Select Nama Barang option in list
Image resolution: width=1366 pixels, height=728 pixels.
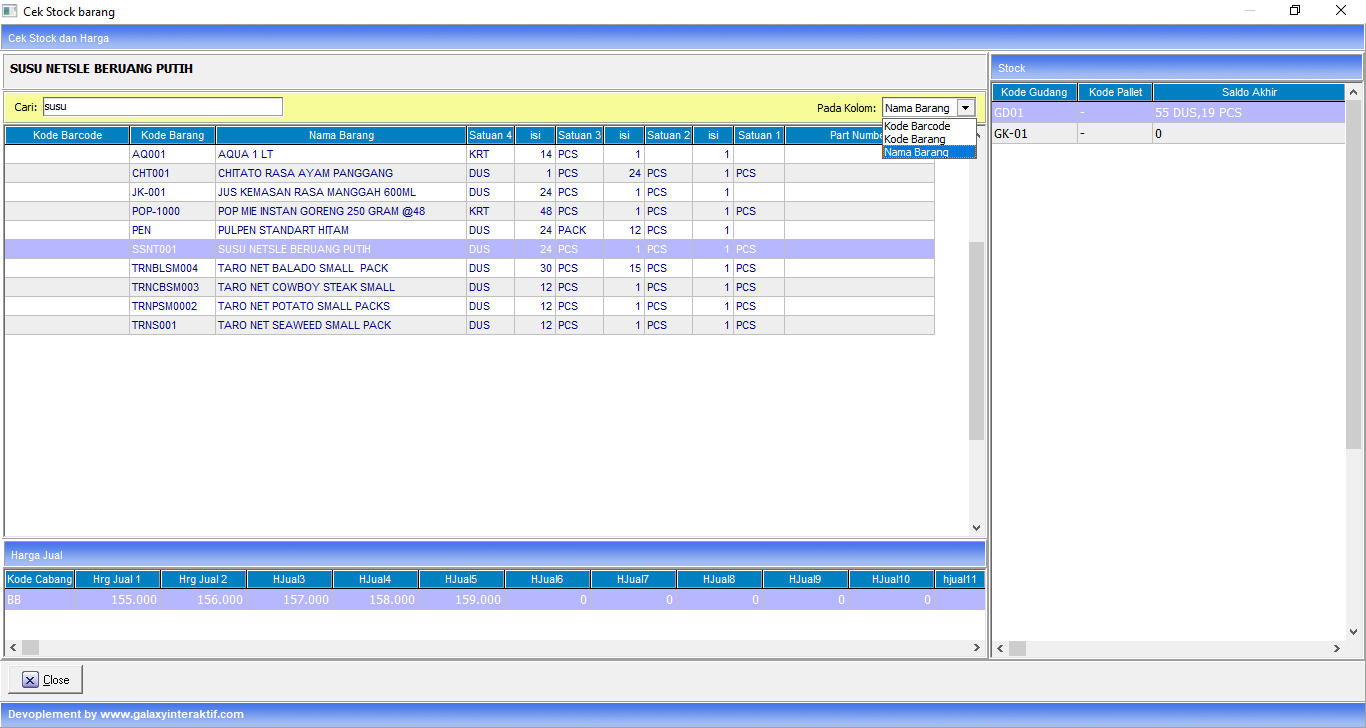coord(917,153)
